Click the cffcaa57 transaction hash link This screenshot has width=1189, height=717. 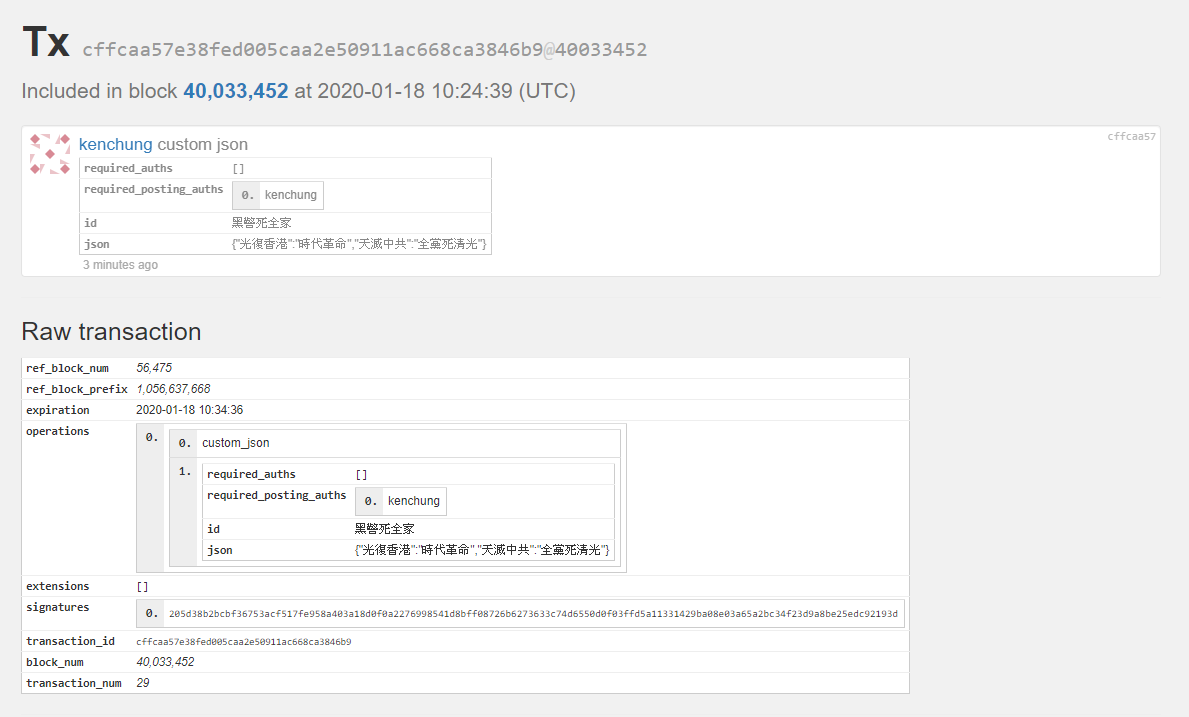1131,136
